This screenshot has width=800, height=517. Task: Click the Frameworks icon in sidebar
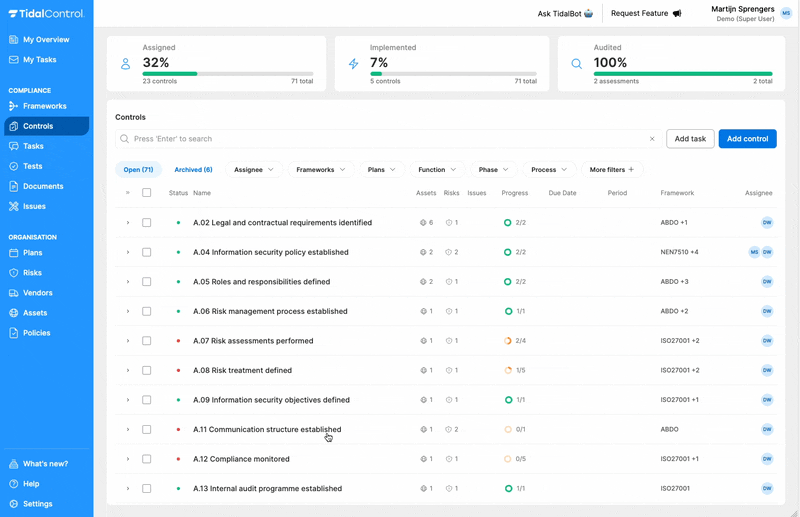(13, 106)
